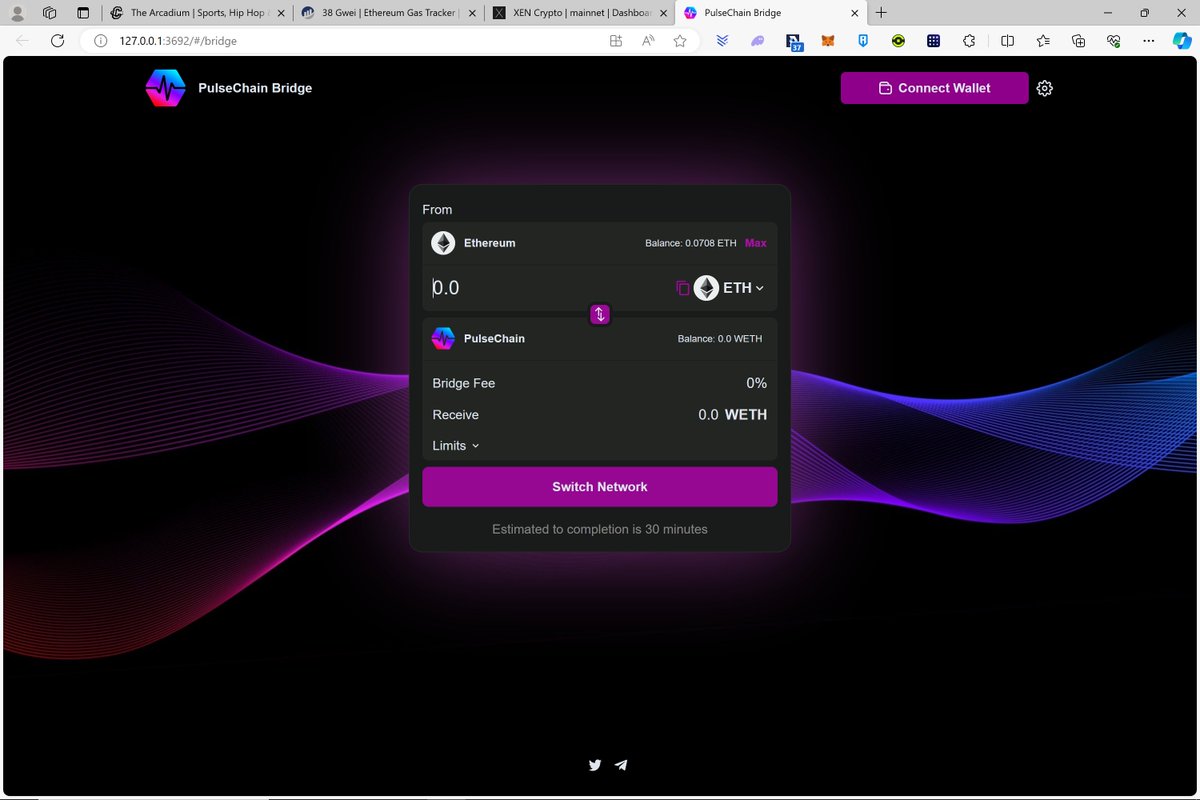
Task: Open the dark-blue grid extension
Action: 934,41
